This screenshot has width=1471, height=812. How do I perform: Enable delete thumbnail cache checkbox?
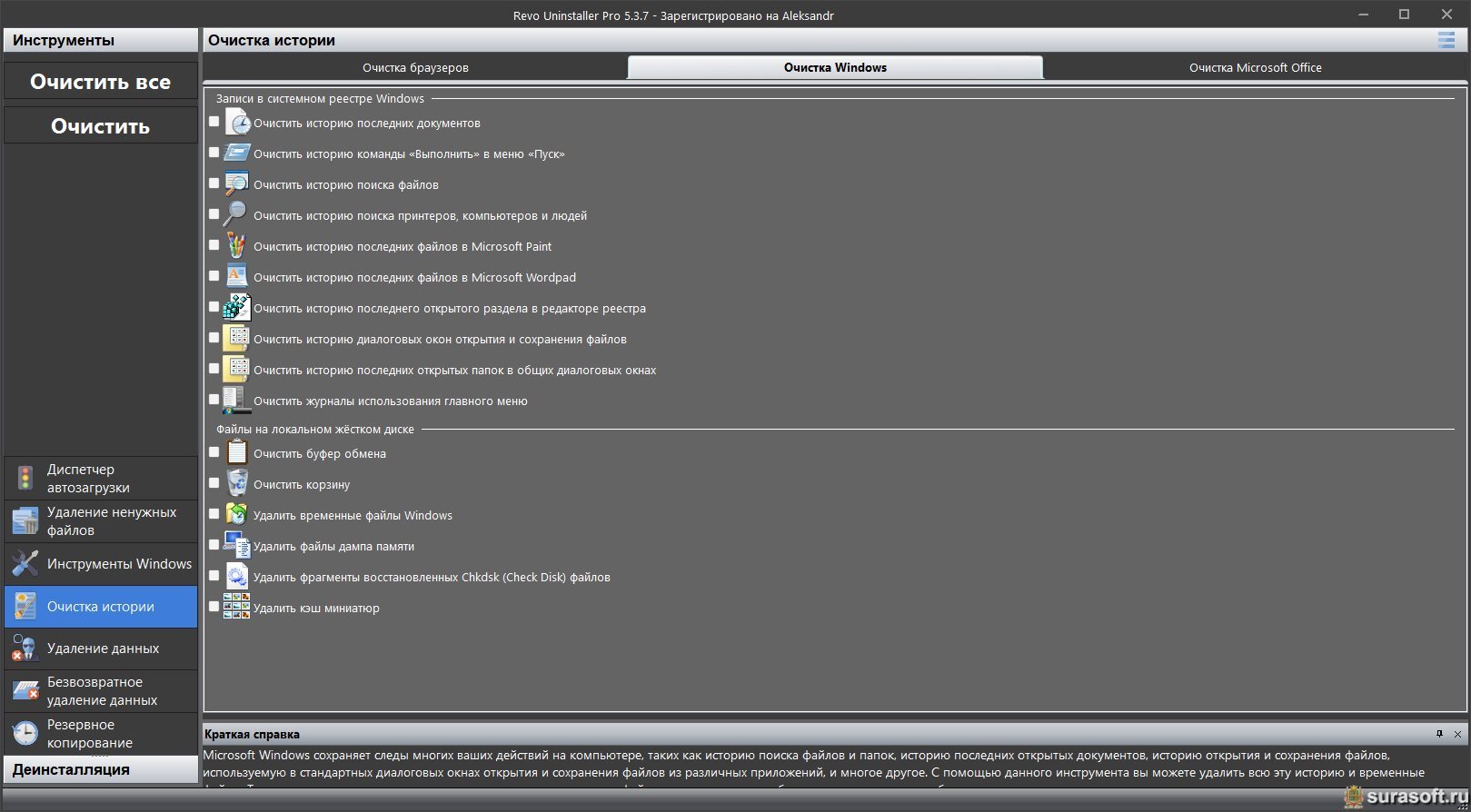pyautogui.click(x=214, y=606)
